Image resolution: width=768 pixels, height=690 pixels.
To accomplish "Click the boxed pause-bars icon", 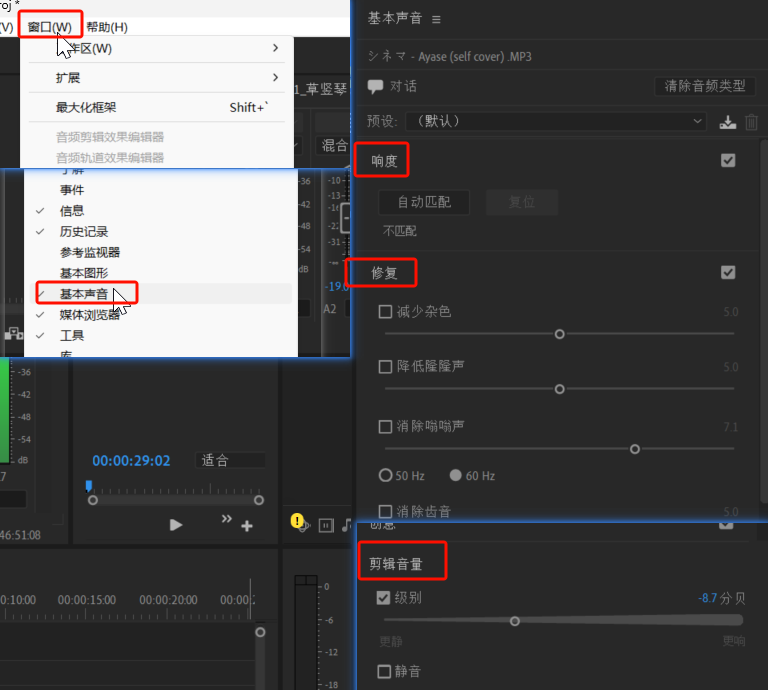I will click(x=326, y=525).
